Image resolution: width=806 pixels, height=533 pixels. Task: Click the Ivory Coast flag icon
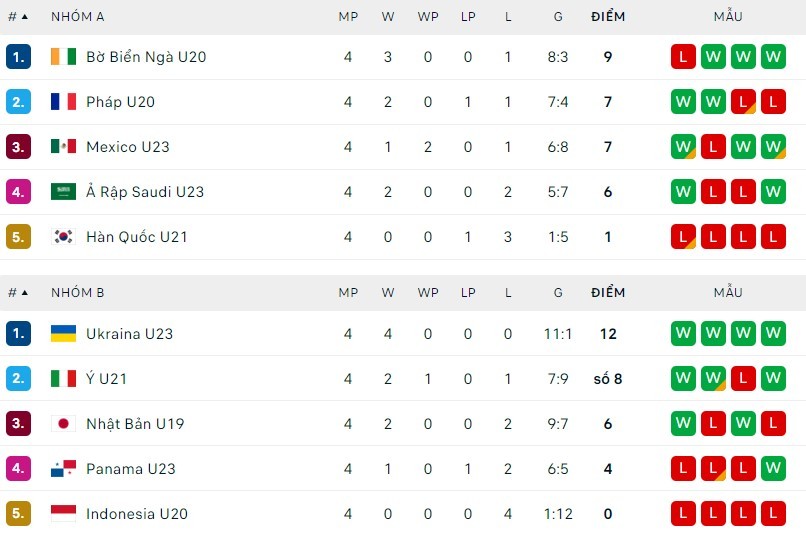tap(63, 57)
